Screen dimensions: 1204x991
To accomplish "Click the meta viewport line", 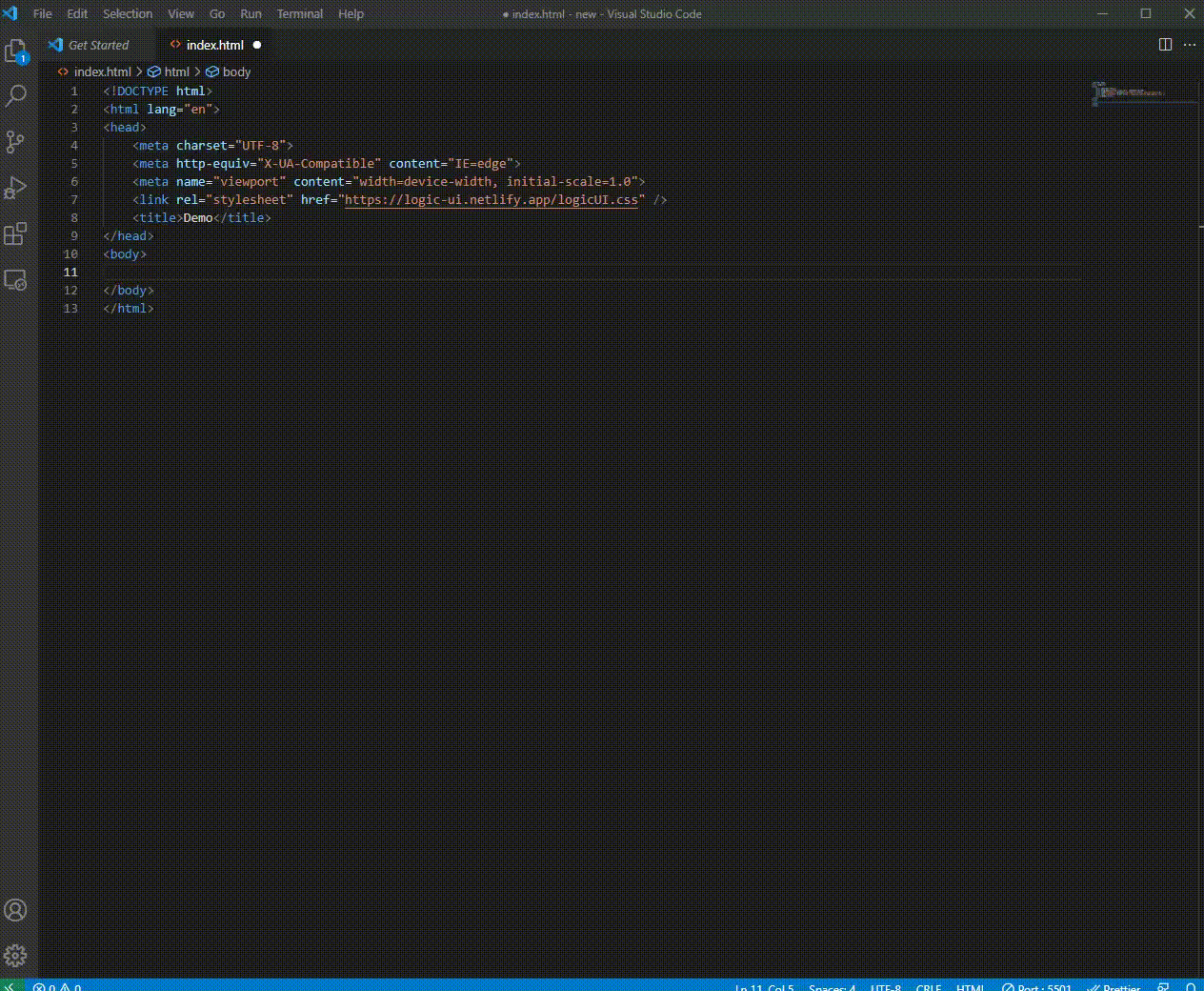I will tap(389, 182).
